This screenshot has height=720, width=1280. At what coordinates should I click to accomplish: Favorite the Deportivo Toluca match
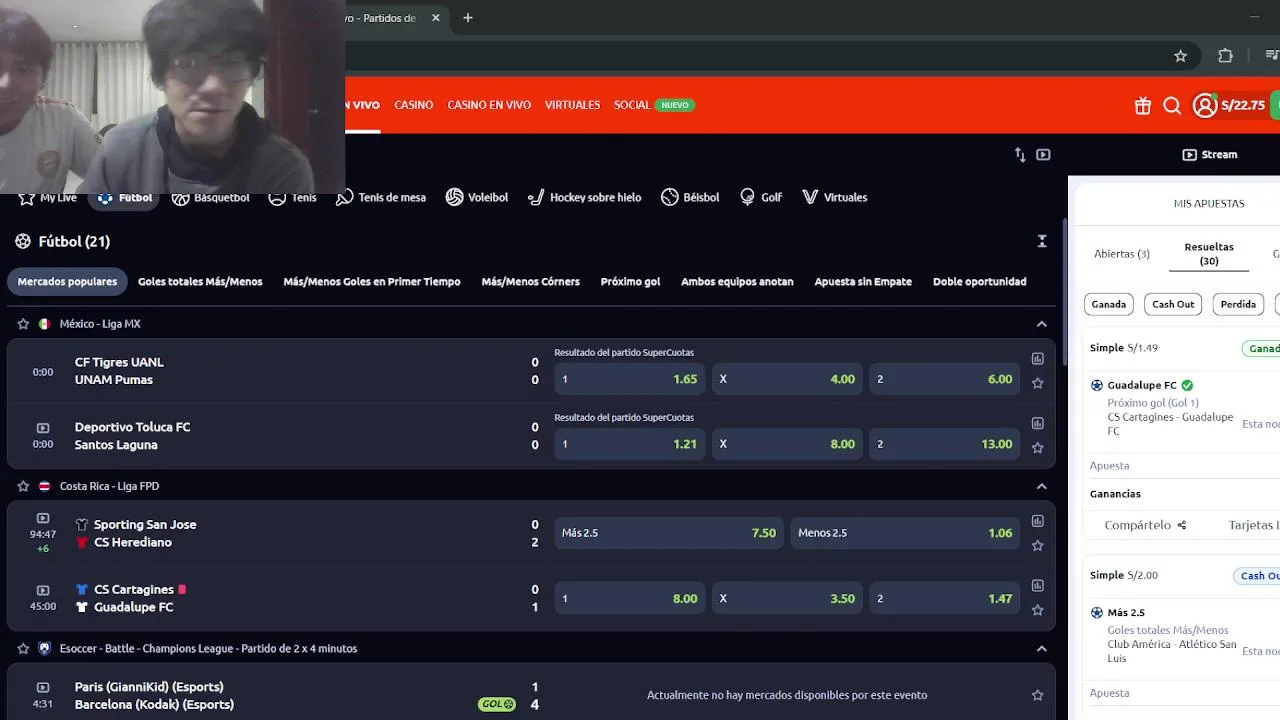(x=1037, y=448)
